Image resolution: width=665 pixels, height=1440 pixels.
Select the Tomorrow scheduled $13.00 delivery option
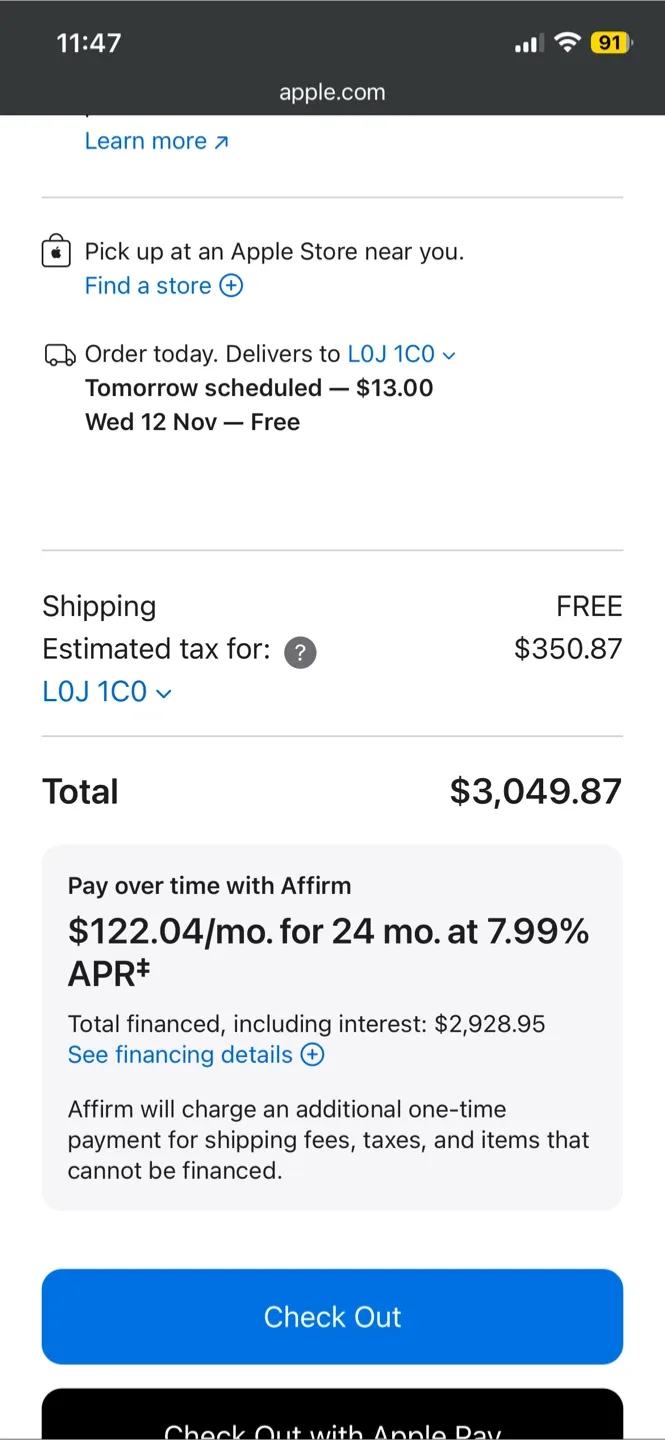click(259, 388)
